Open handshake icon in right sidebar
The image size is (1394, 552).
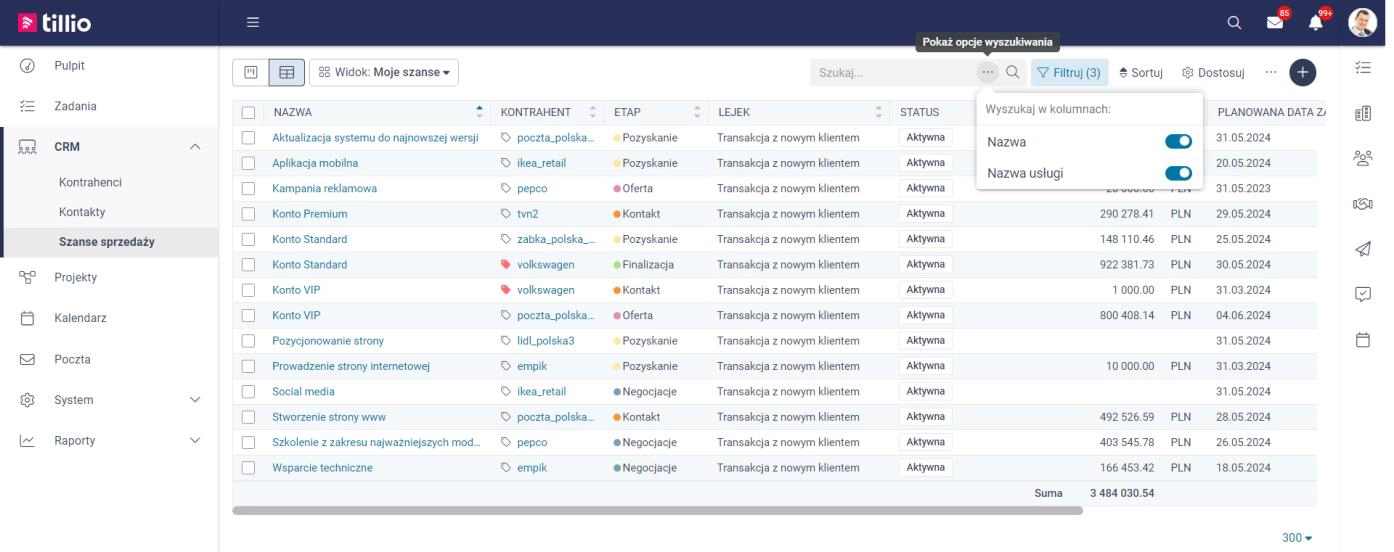[x=1362, y=204]
